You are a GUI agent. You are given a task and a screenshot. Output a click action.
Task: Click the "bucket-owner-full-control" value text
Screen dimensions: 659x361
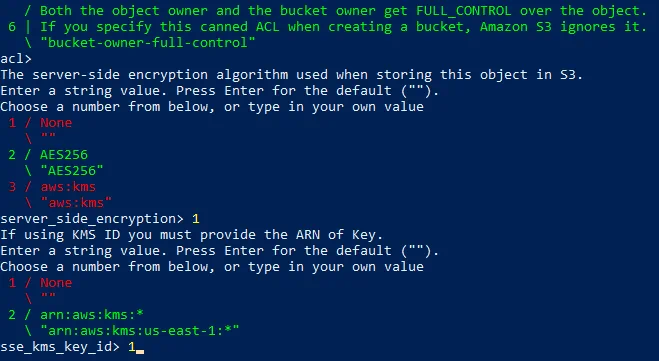coord(148,43)
